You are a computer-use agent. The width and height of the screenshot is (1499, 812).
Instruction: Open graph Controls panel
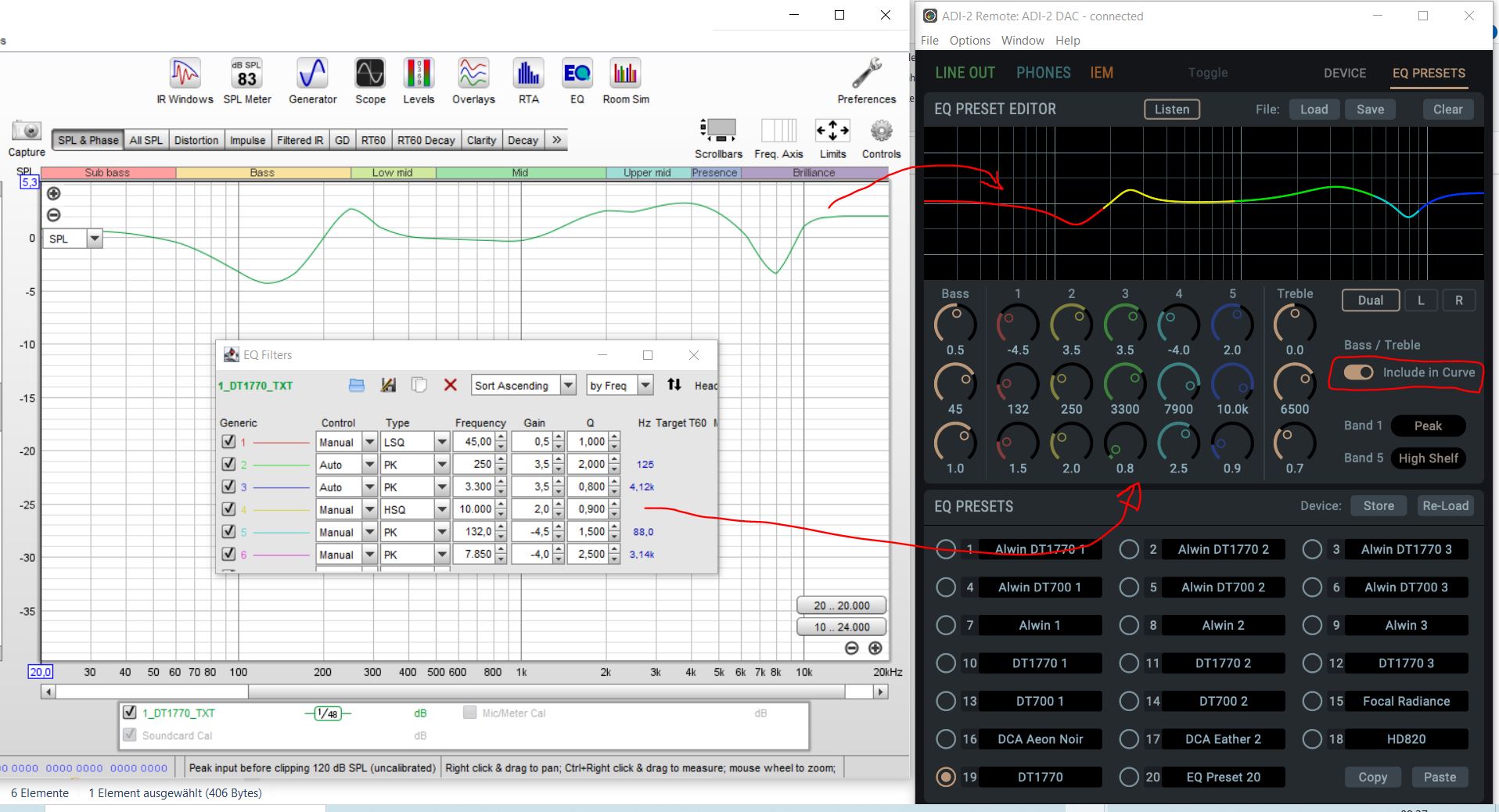pyautogui.click(x=881, y=138)
